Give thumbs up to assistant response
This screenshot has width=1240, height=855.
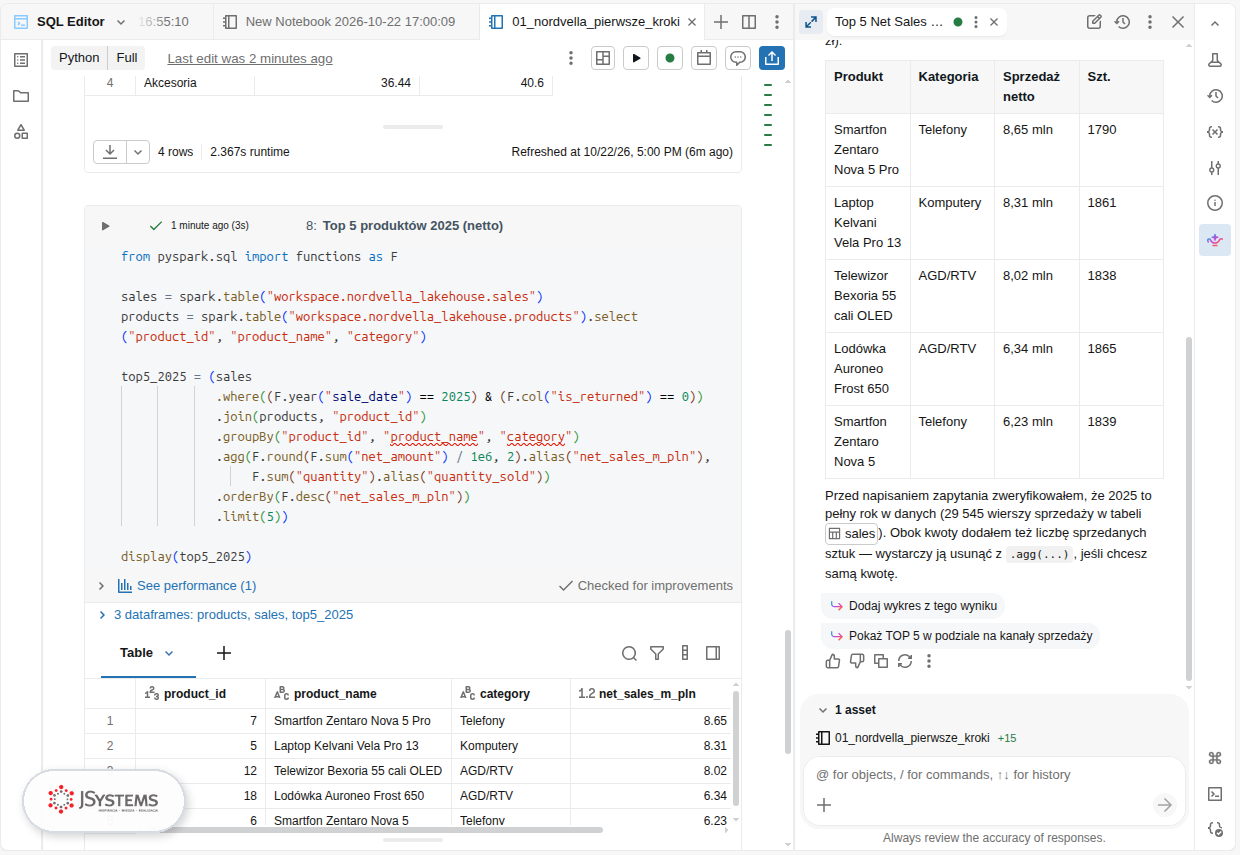(x=833, y=661)
